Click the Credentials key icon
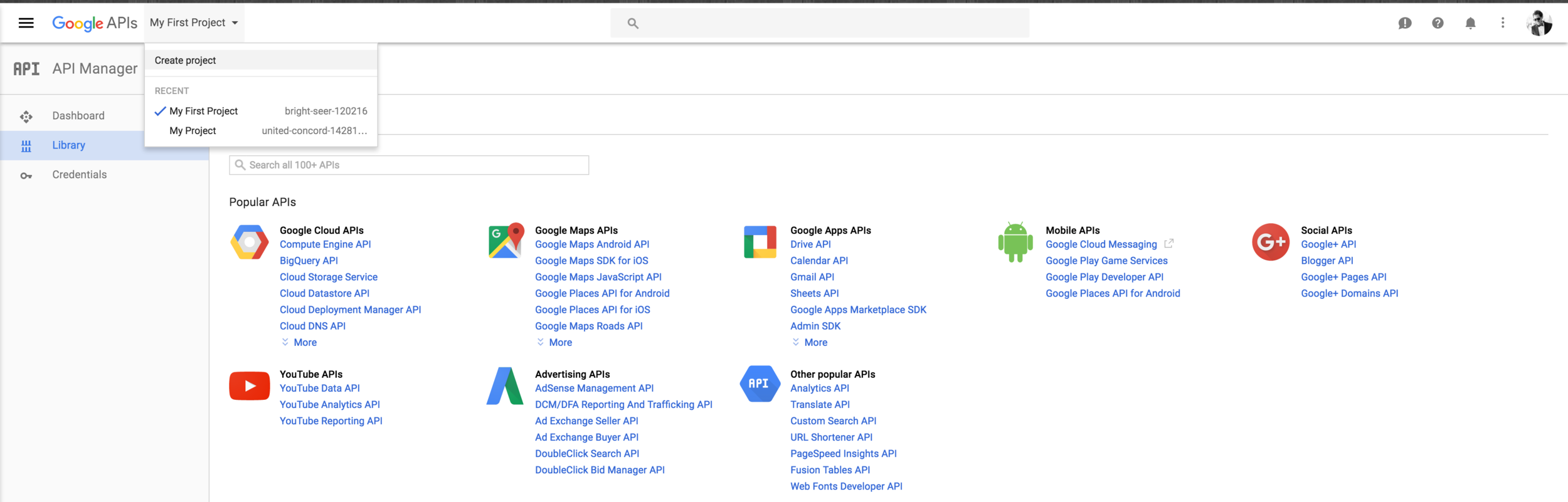This screenshot has width=1568, height=502. [26, 176]
